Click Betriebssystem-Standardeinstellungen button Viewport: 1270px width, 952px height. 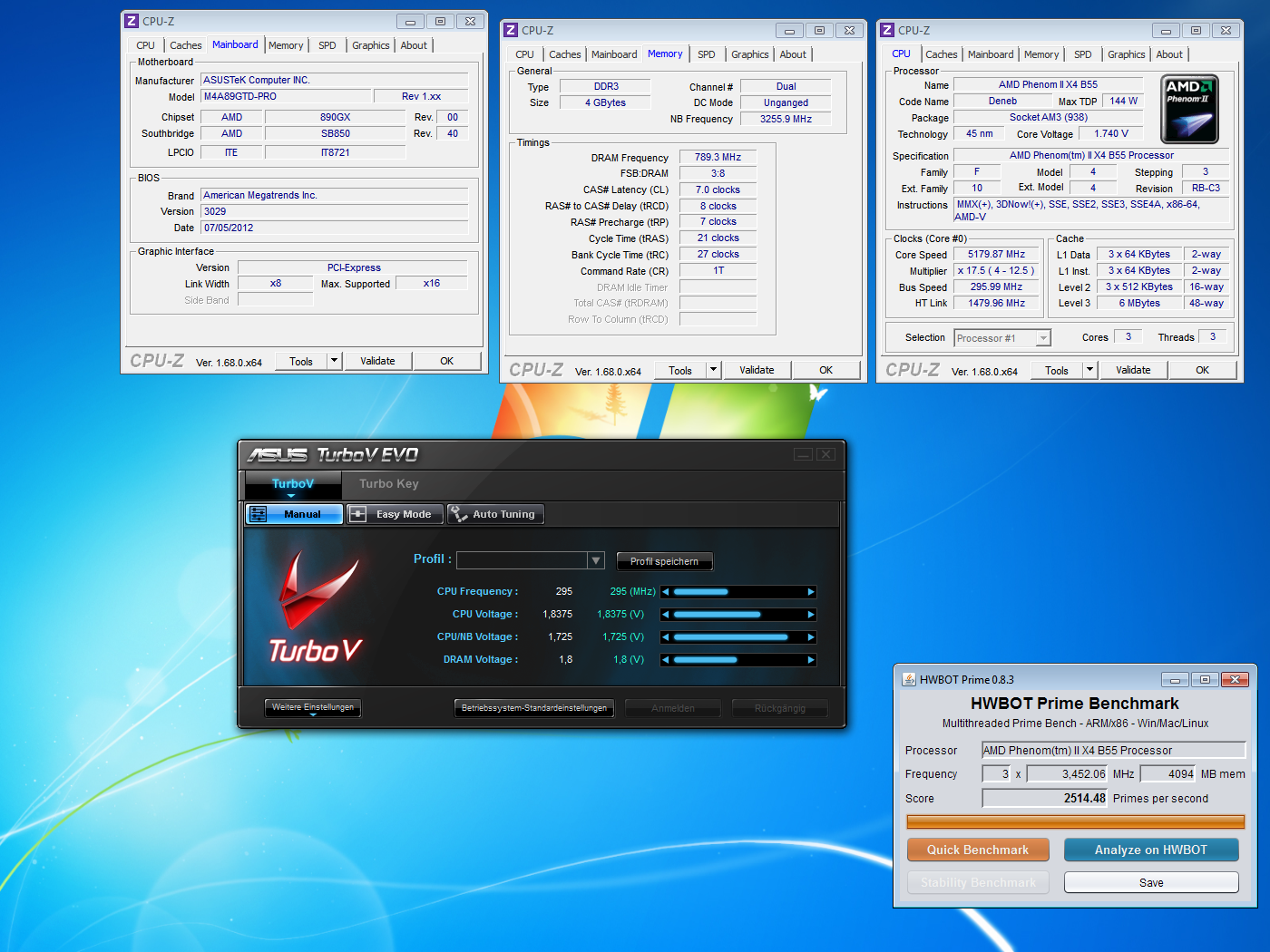(534, 708)
